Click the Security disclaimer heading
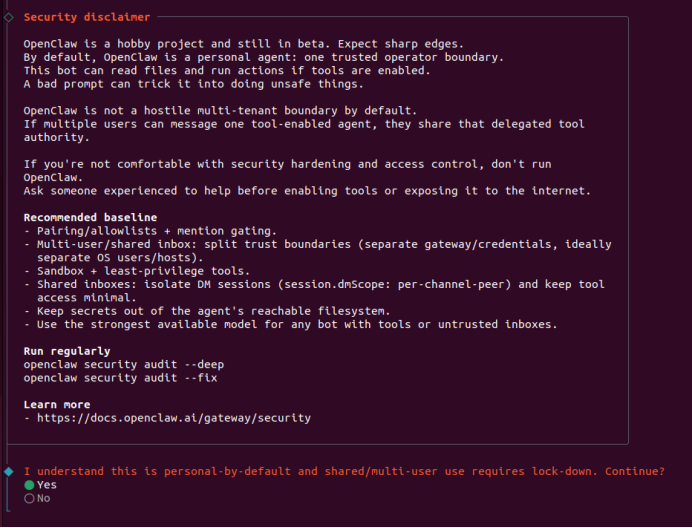The width and height of the screenshot is (692, 528). click(x=87, y=17)
